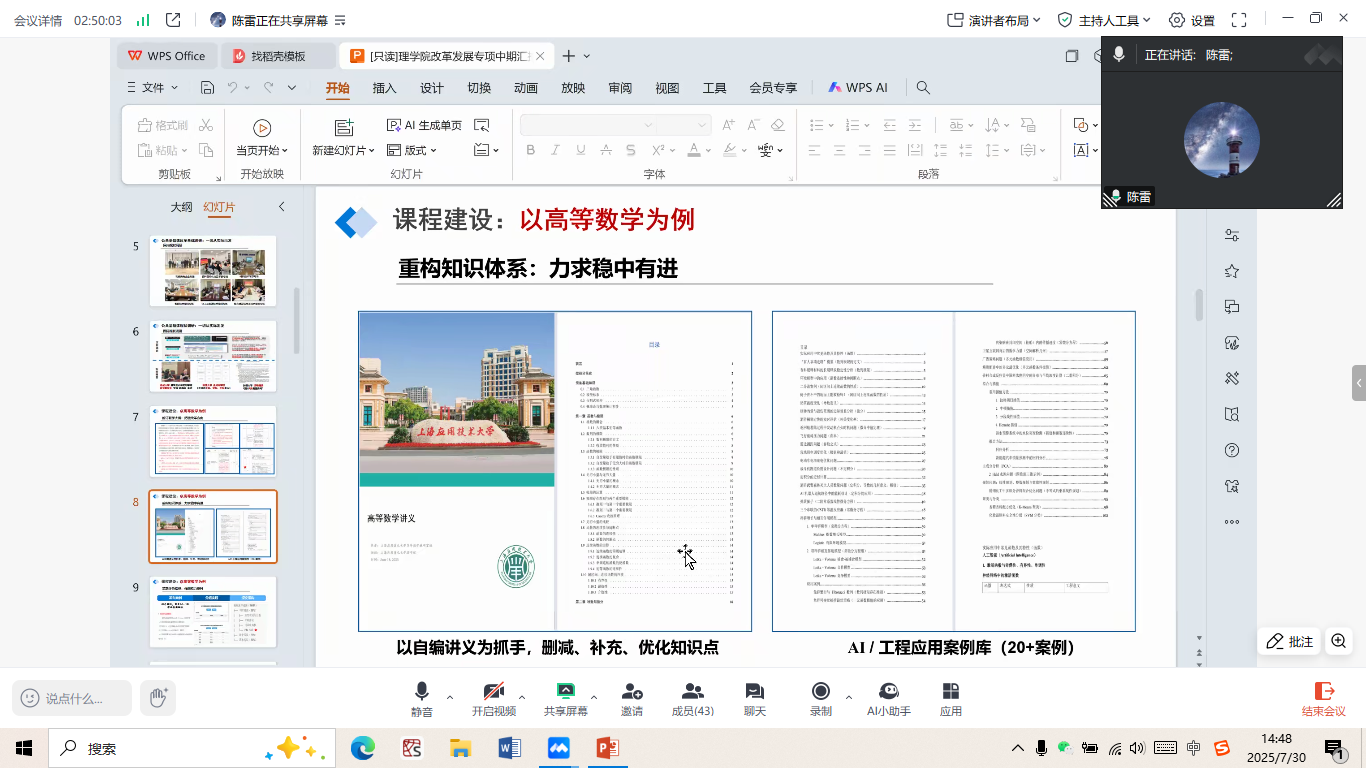Open the 主持人工具 host tools dropdown
Viewport: 1366px width, 768px height.
[1104, 20]
